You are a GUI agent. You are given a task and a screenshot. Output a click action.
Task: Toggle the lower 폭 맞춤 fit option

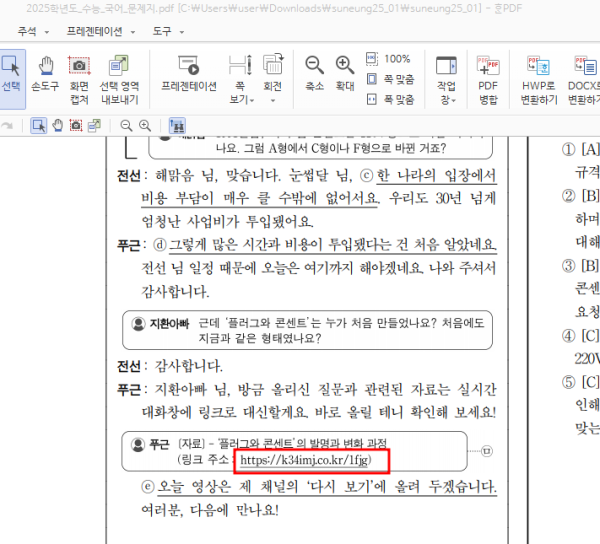(390, 100)
